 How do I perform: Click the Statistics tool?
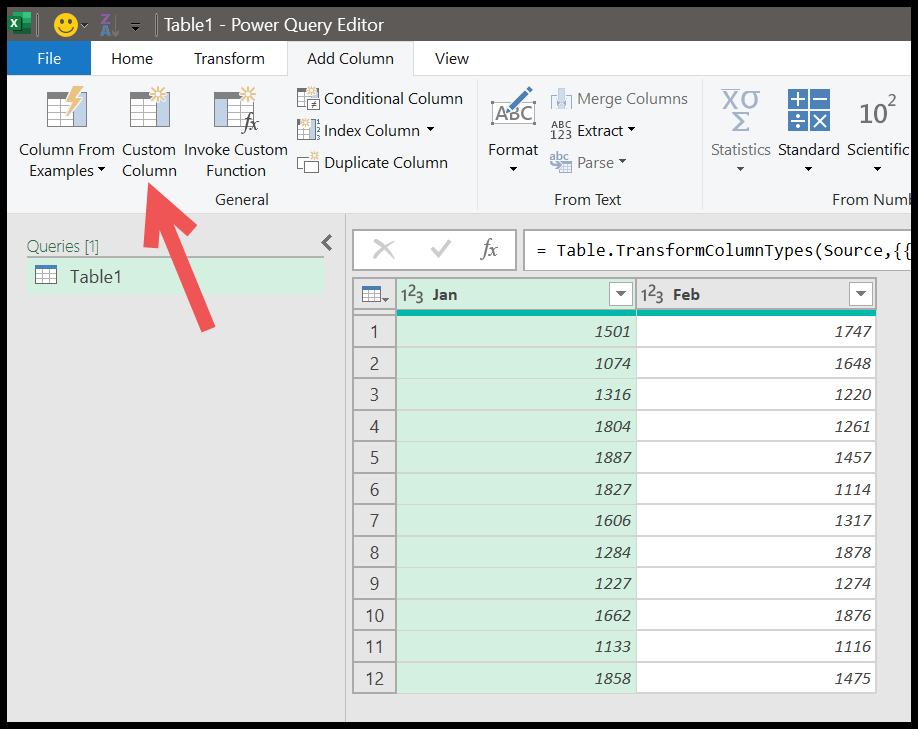click(740, 125)
